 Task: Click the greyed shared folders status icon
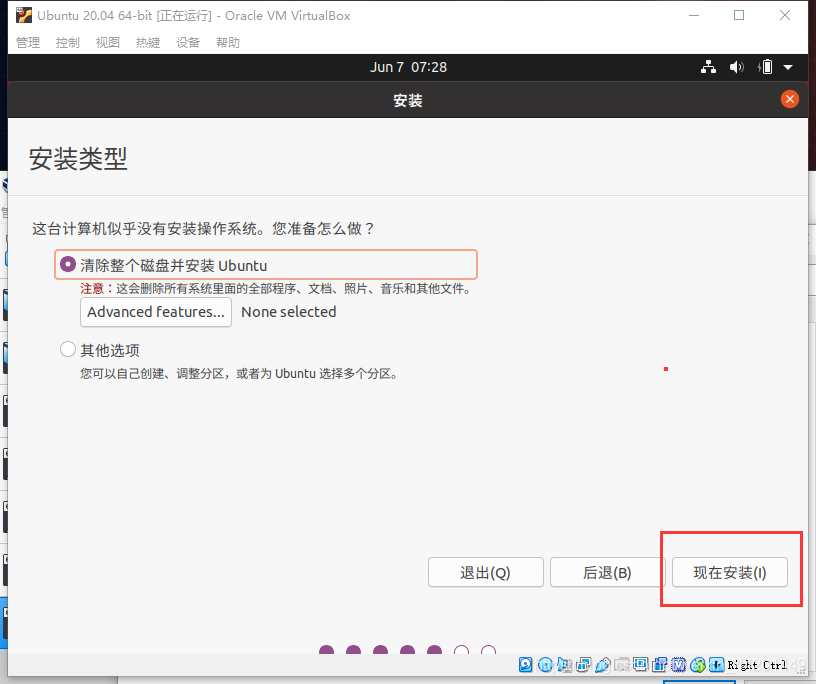[621, 664]
